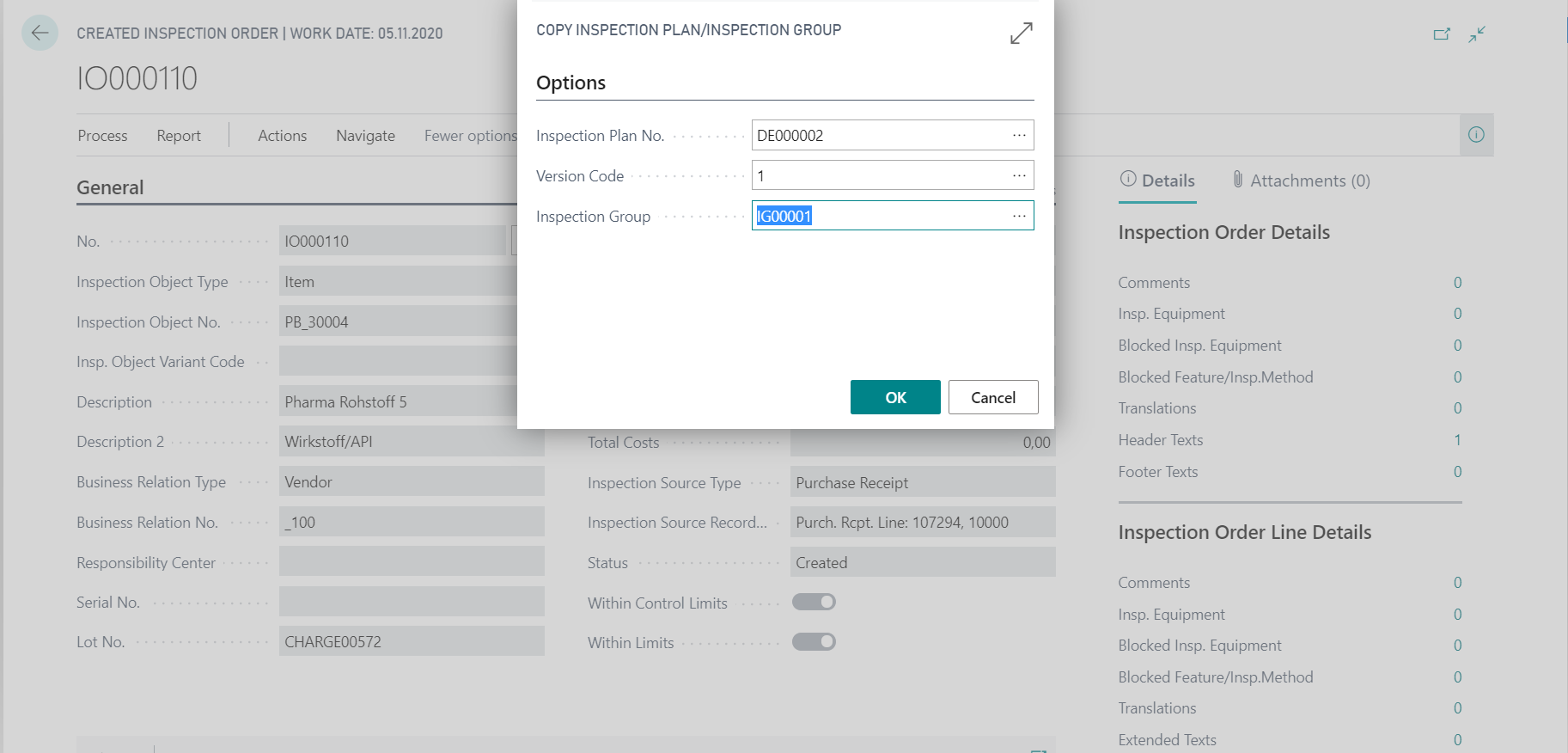The height and width of the screenshot is (753, 1568).
Task: Click the Status field showing Created
Action: point(923,562)
